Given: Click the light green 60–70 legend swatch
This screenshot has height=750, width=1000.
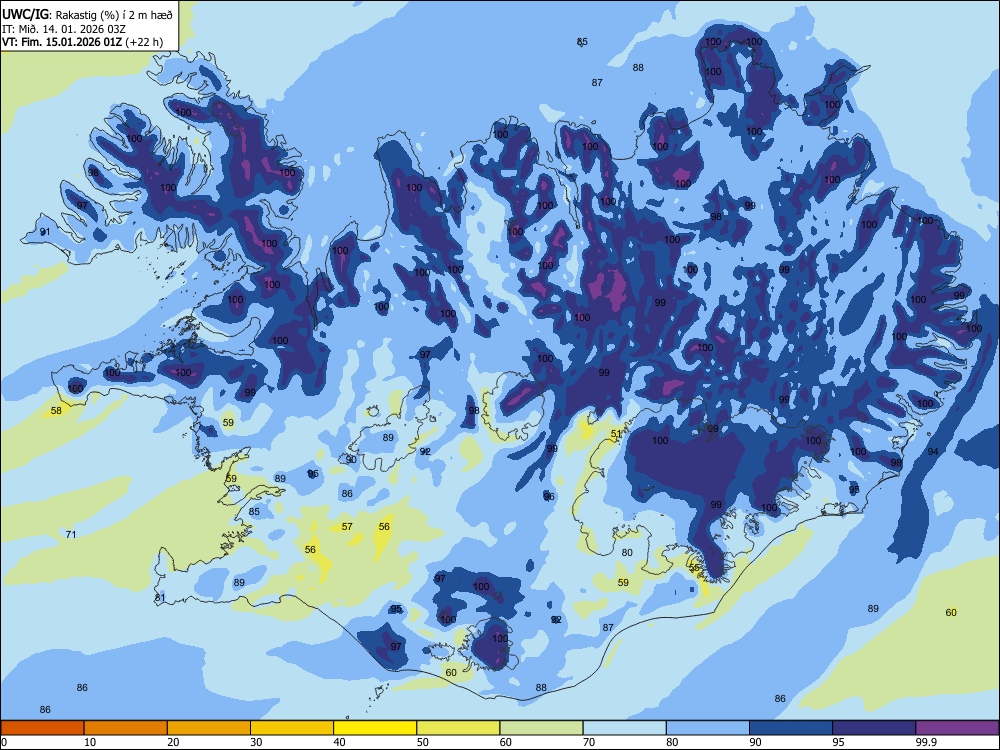Looking at the screenshot, I should point(541,728).
